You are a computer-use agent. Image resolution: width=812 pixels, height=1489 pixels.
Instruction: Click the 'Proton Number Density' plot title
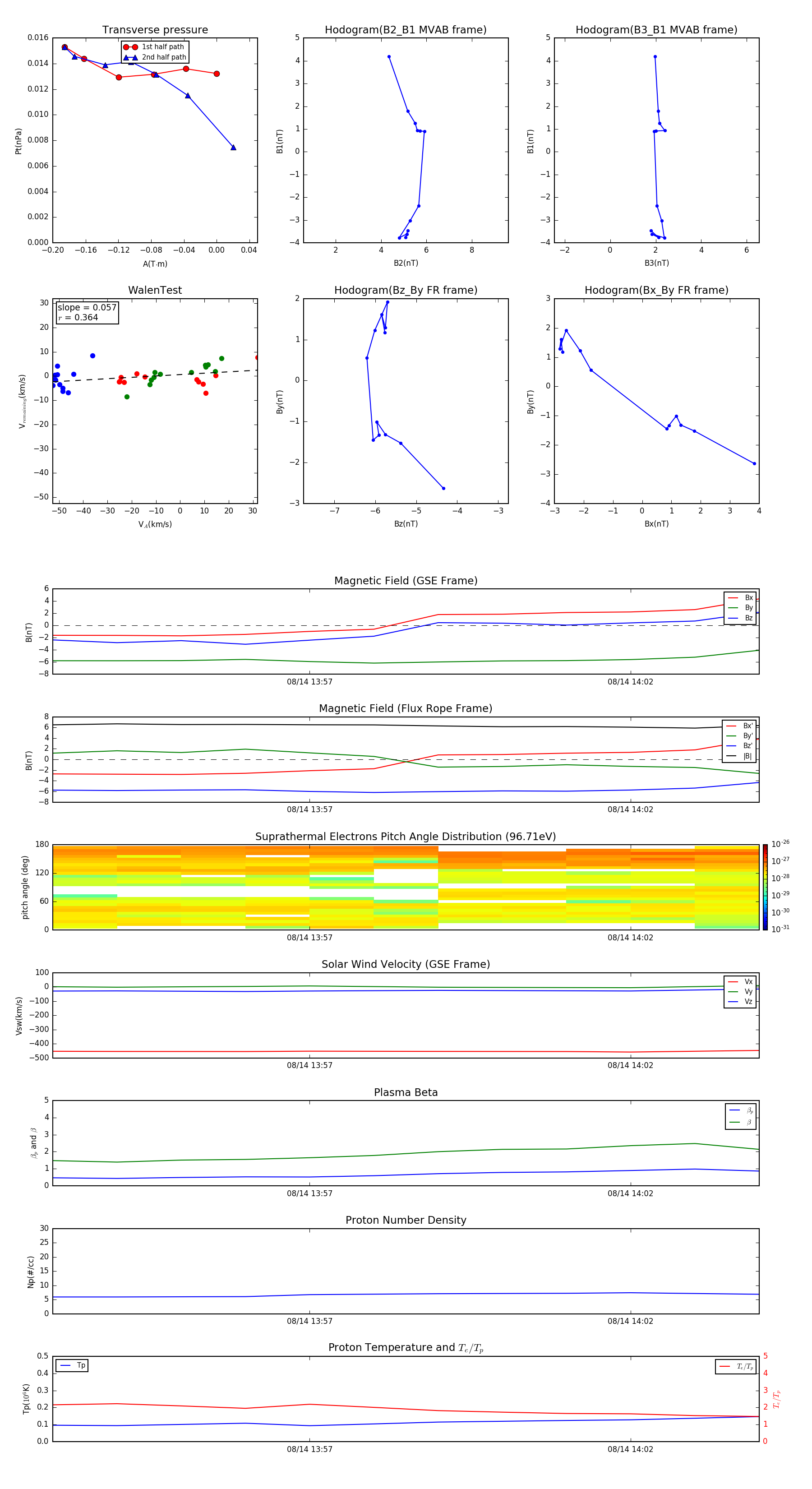406,1221
